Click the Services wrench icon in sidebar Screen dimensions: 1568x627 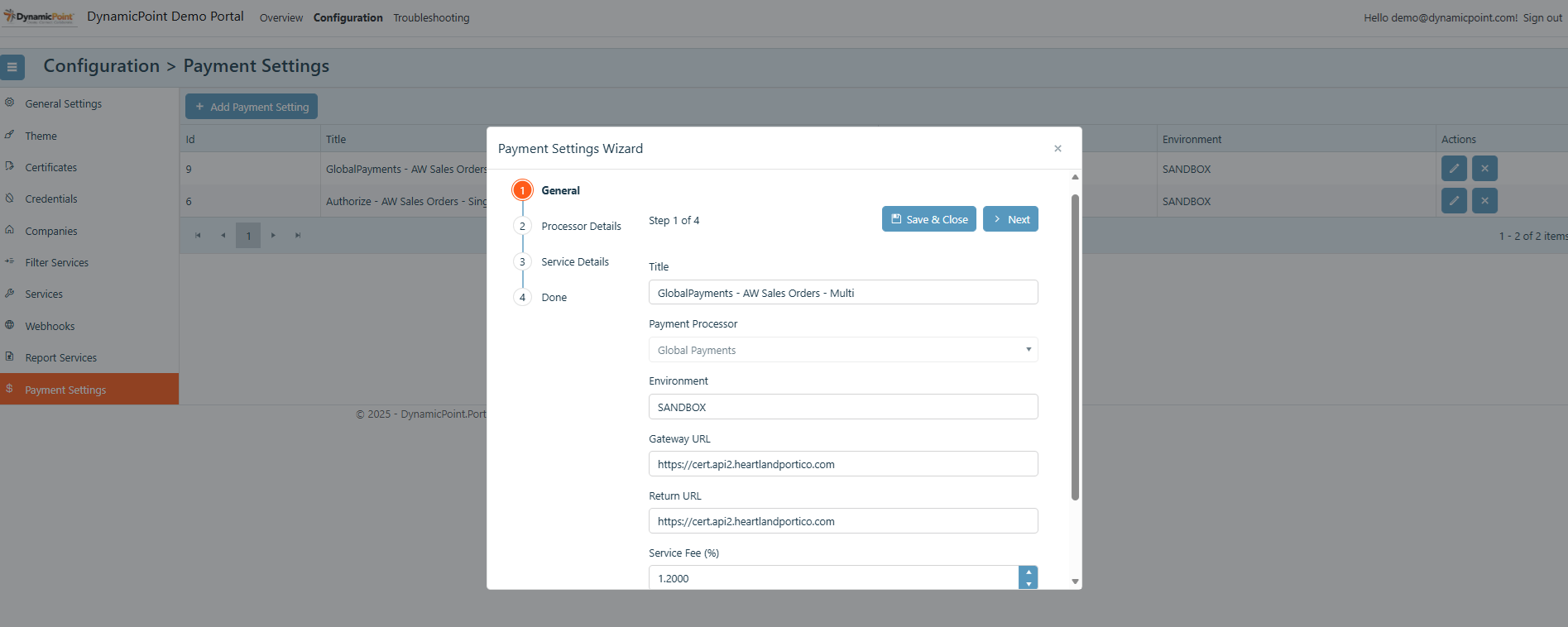10,293
